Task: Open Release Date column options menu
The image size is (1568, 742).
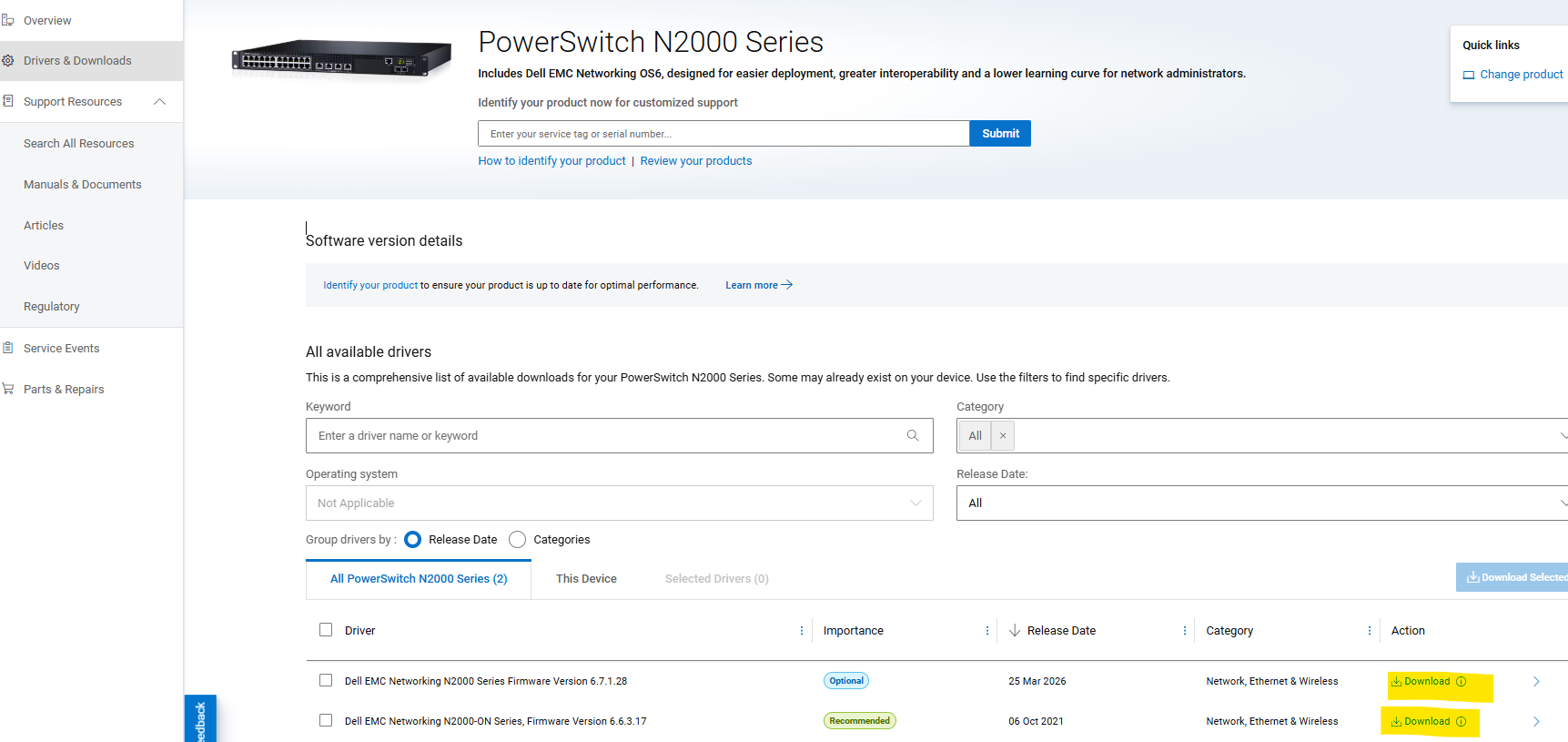Action: tap(1185, 631)
